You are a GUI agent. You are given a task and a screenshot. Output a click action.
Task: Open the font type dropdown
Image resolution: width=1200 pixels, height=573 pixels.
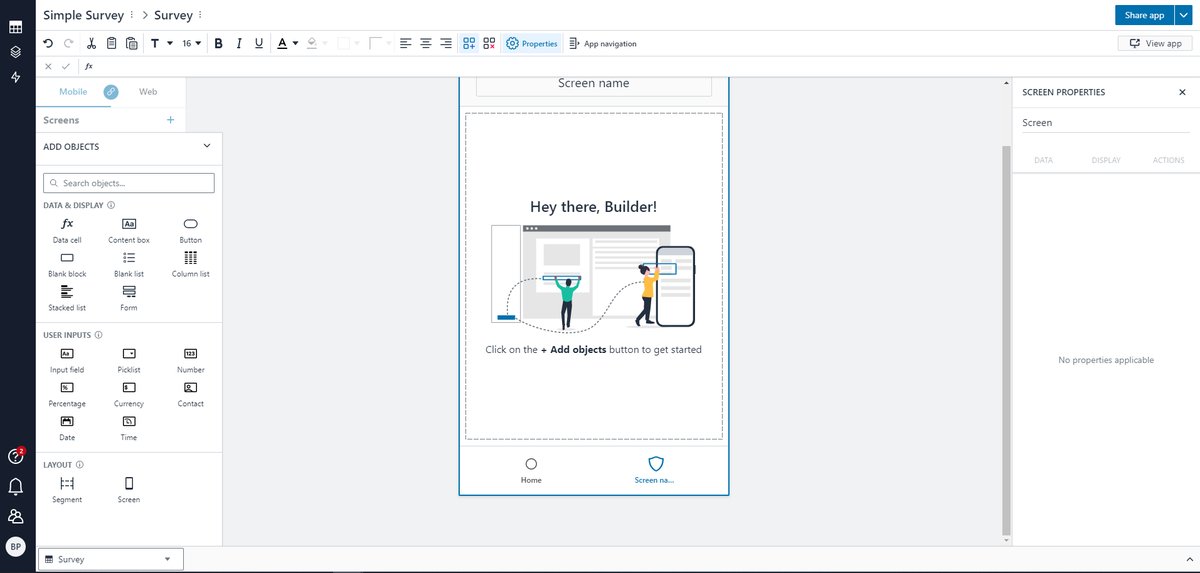[160, 43]
